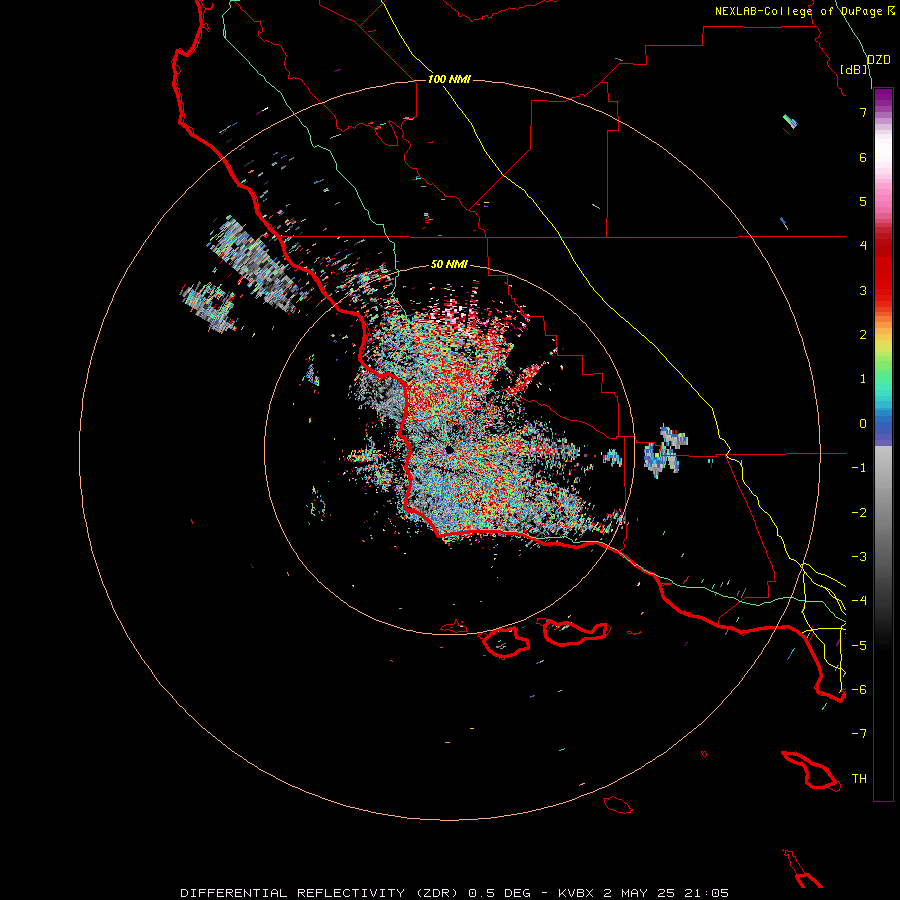
Task: Click the -4 value on color scale
Action: tap(859, 600)
